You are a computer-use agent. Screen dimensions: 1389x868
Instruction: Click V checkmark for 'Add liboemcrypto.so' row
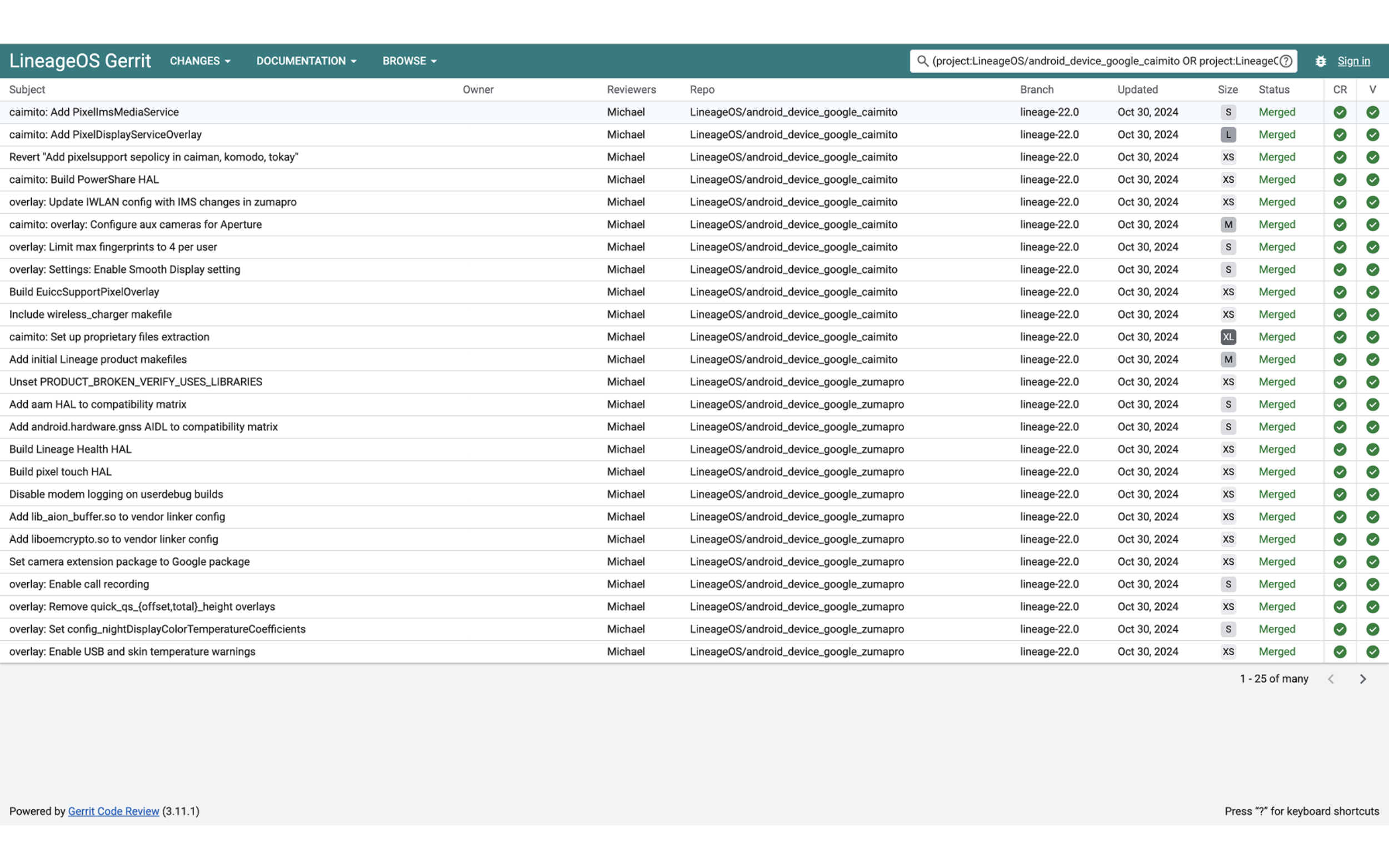(1373, 539)
